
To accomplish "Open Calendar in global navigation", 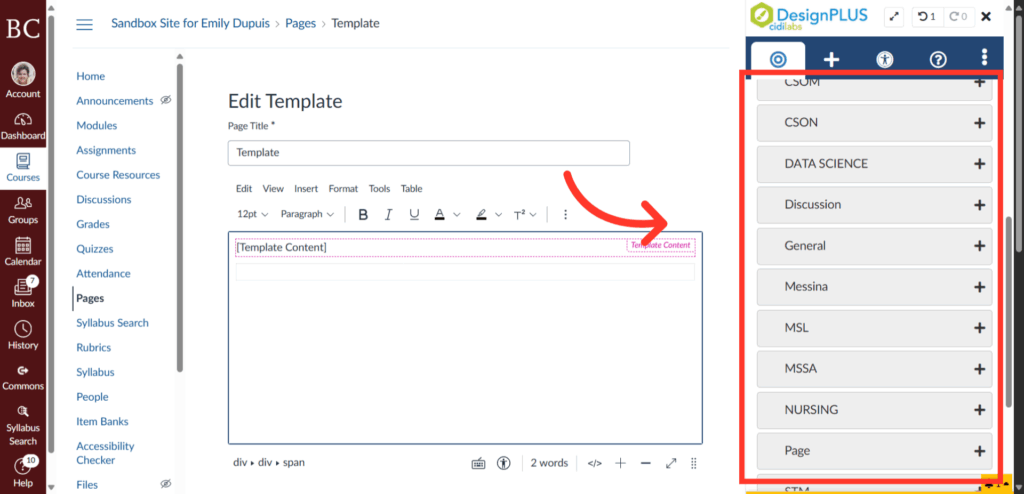I will pos(23,252).
